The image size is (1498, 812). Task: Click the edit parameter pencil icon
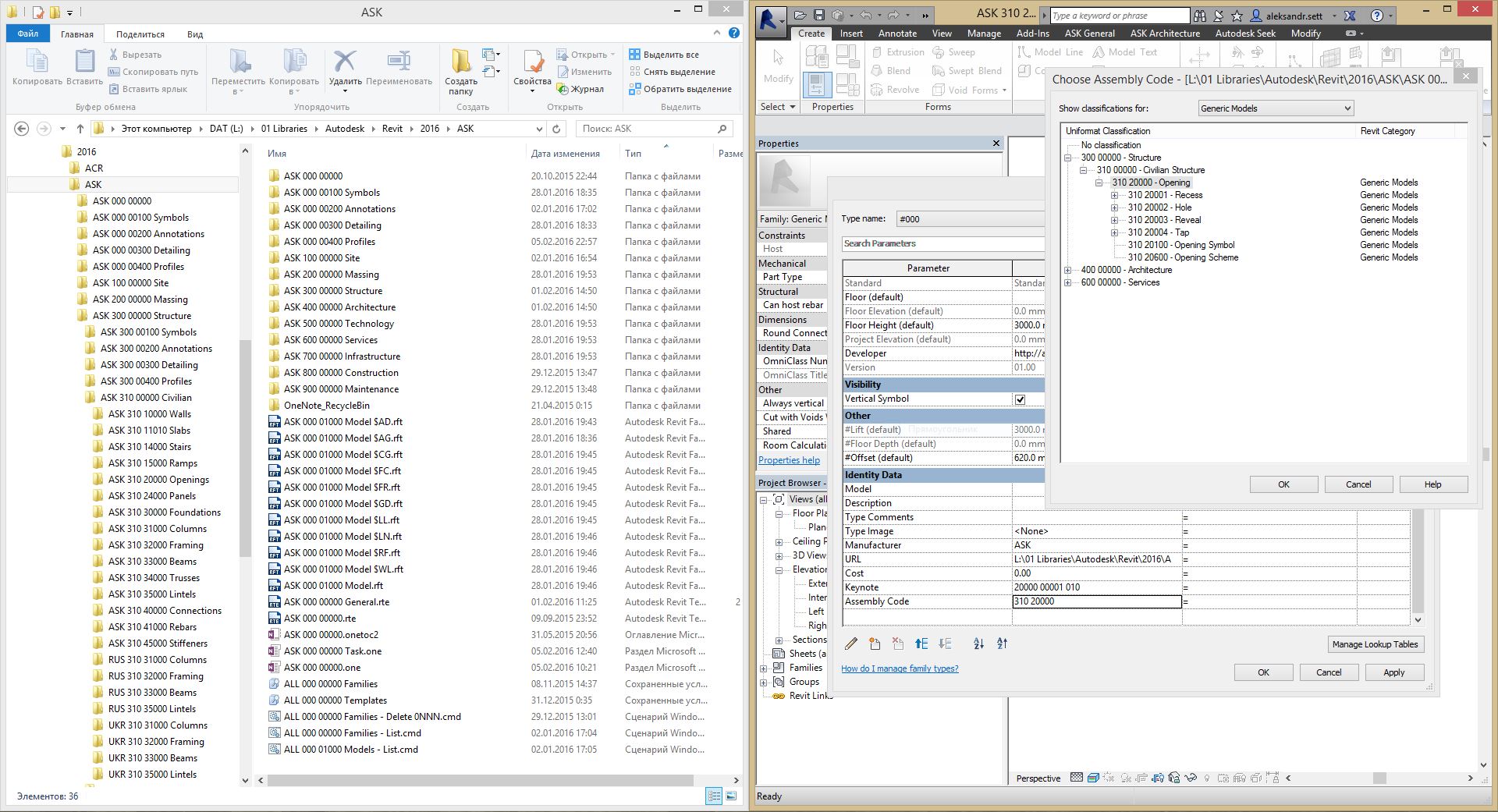coord(850,644)
